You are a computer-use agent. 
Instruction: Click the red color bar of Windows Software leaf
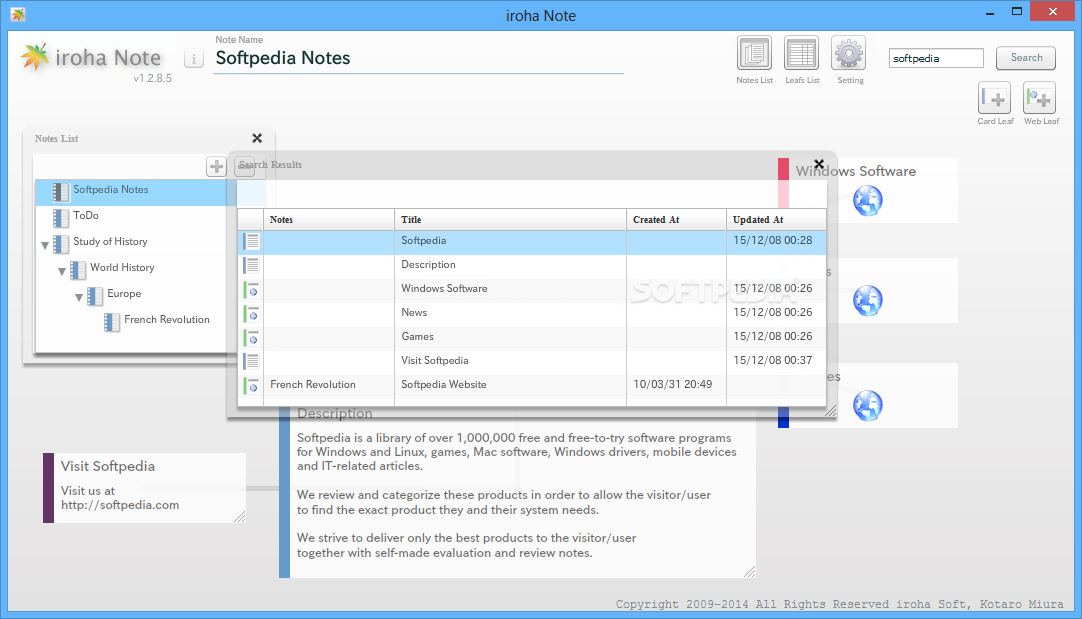click(783, 183)
